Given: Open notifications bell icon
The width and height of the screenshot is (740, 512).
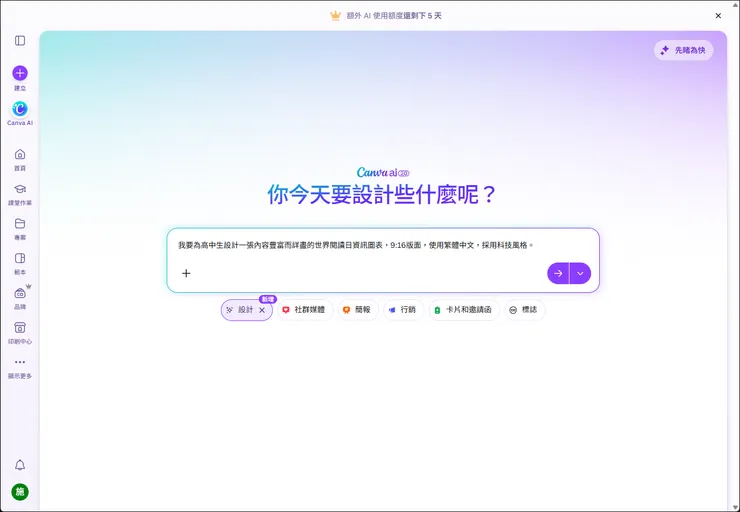Looking at the screenshot, I should pyautogui.click(x=20, y=465).
